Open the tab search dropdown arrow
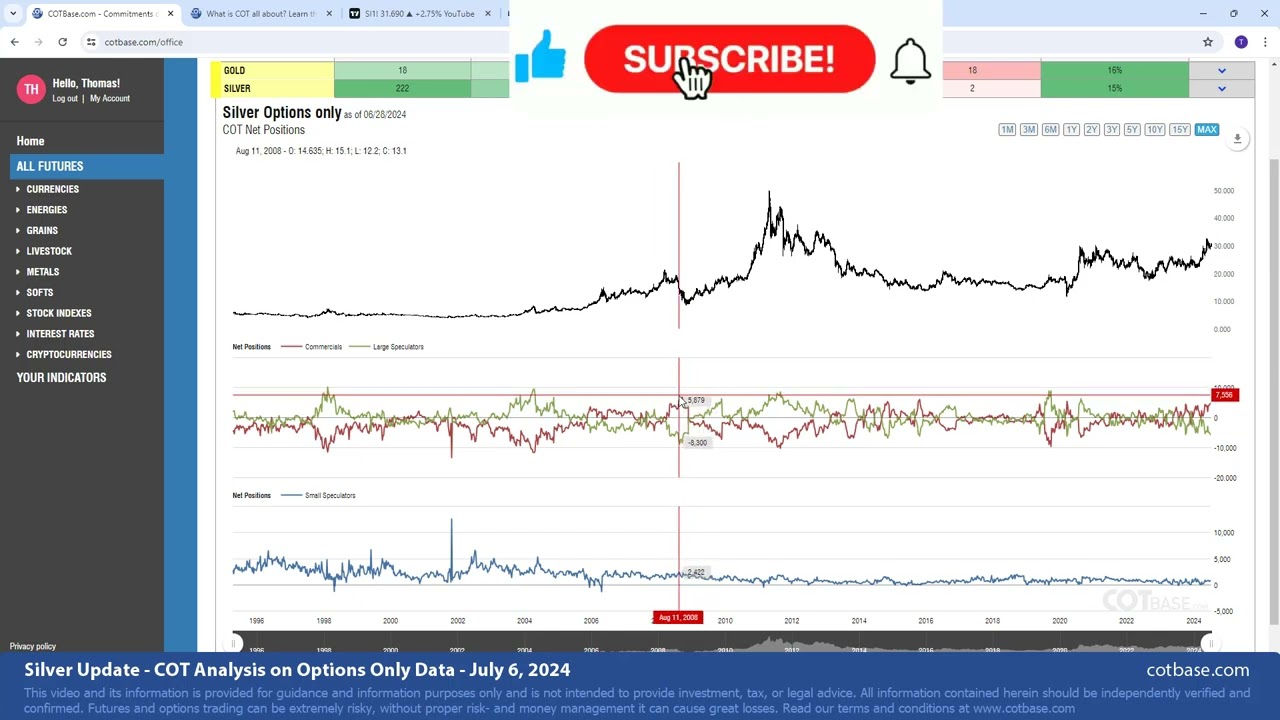The height and width of the screenshot is (720, 1280). (13, 14)
